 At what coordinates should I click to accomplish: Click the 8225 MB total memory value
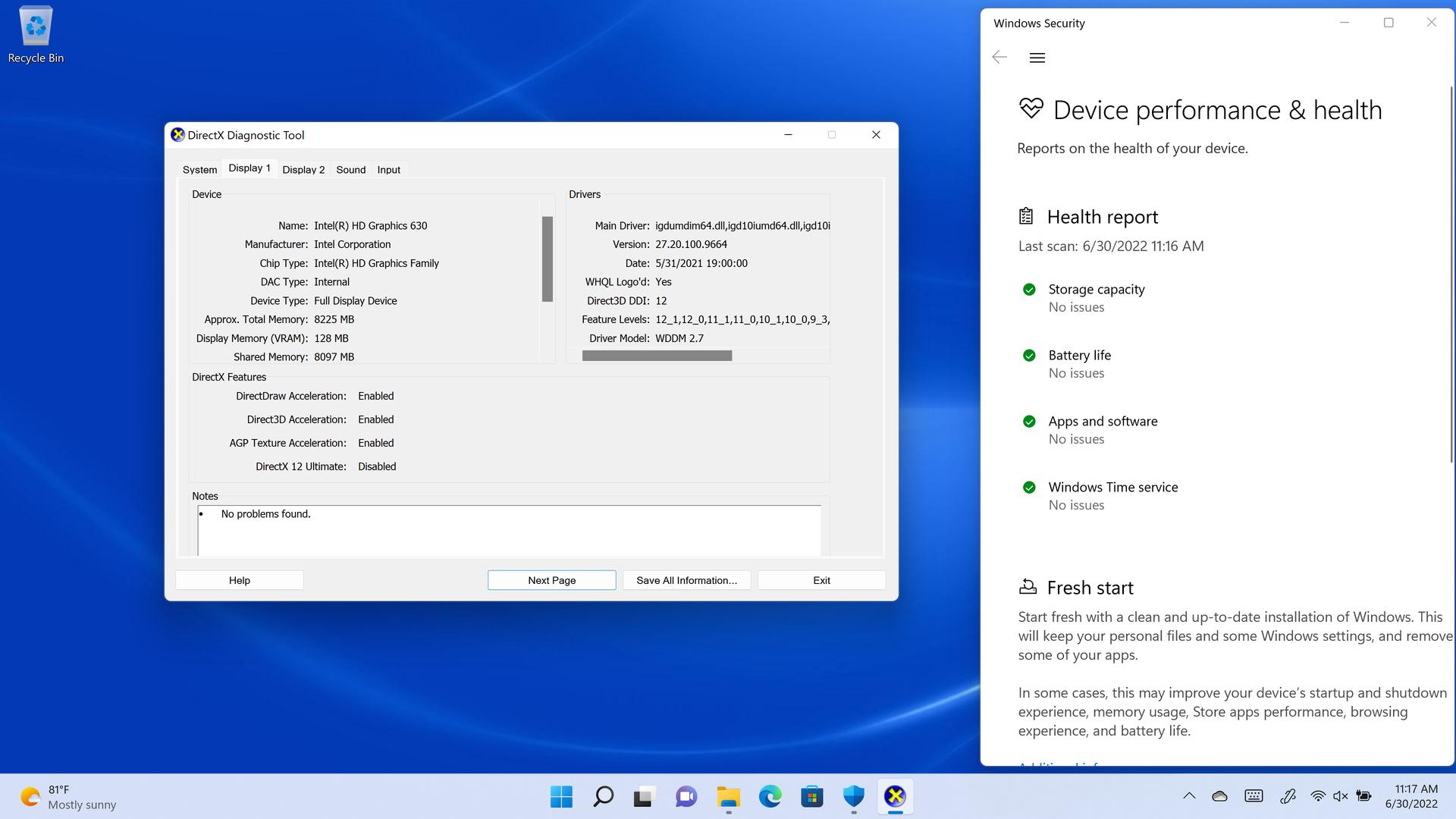[x=334, y=320]
